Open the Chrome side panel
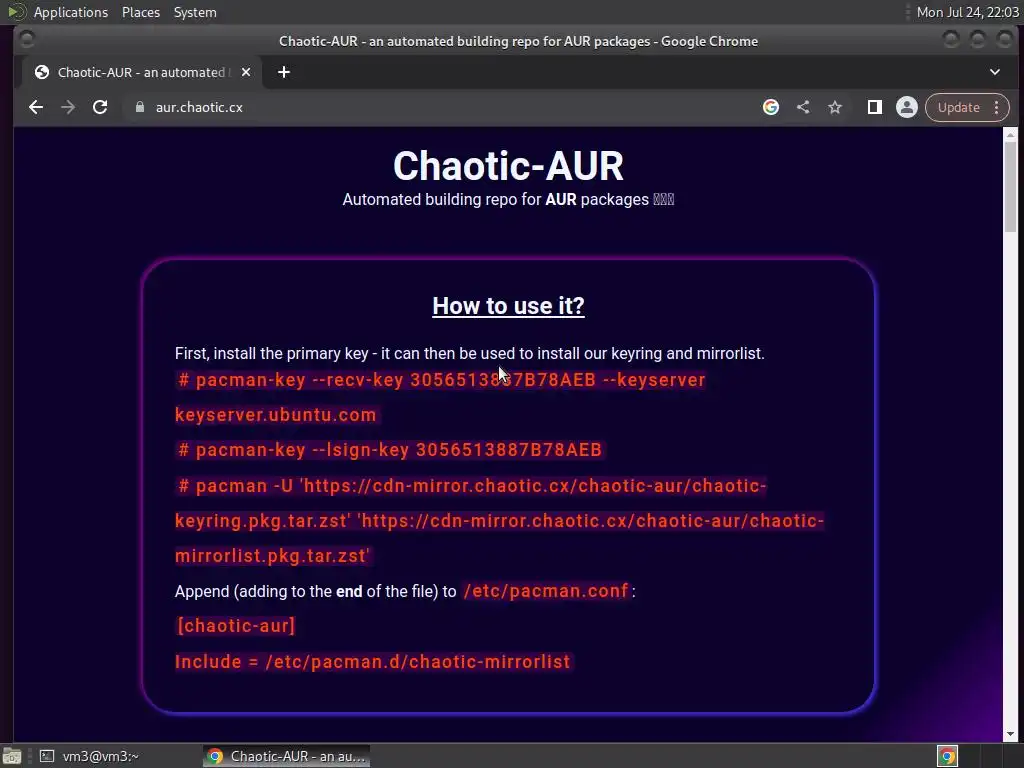The width and height of the screenshot is (1024, 768). coord(874,107)
